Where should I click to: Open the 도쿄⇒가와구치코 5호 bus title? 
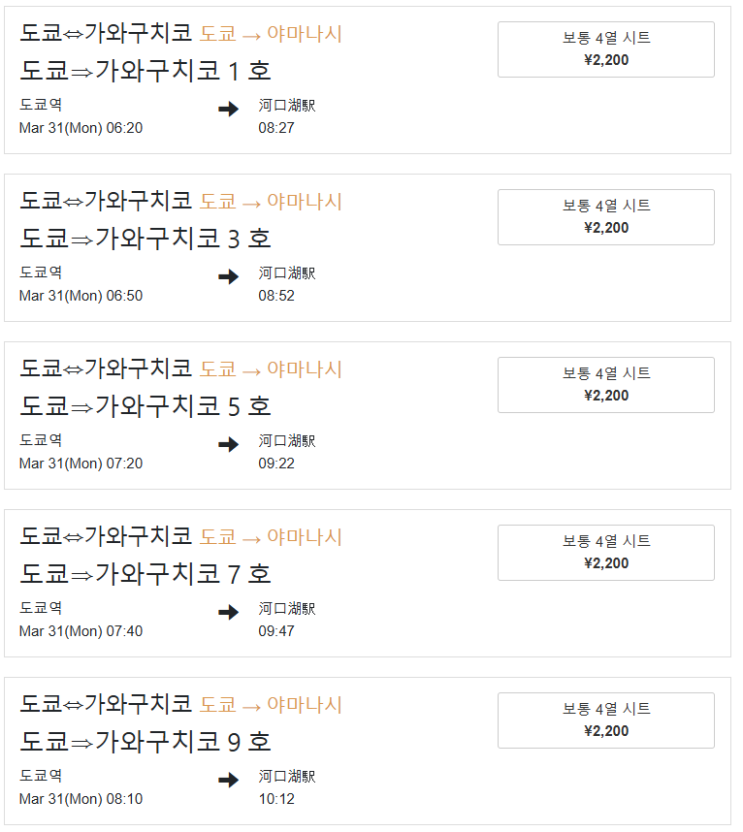(x=145, y=407)
